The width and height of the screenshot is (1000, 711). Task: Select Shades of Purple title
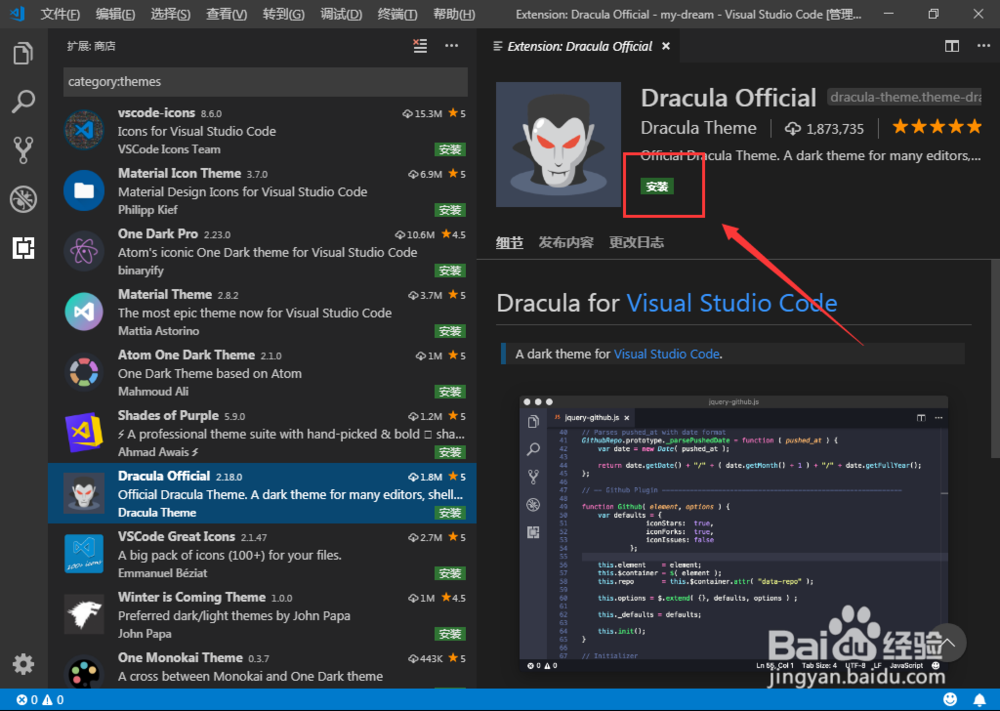(168, 416)
